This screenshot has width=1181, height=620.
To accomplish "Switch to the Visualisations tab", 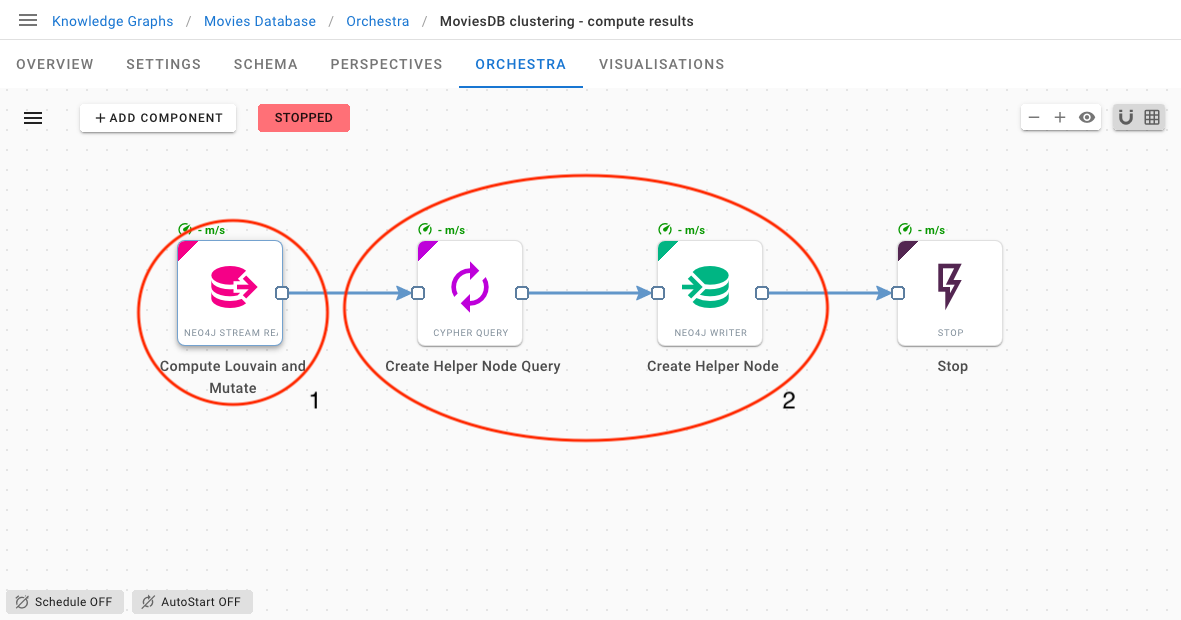I will point(661,64).
